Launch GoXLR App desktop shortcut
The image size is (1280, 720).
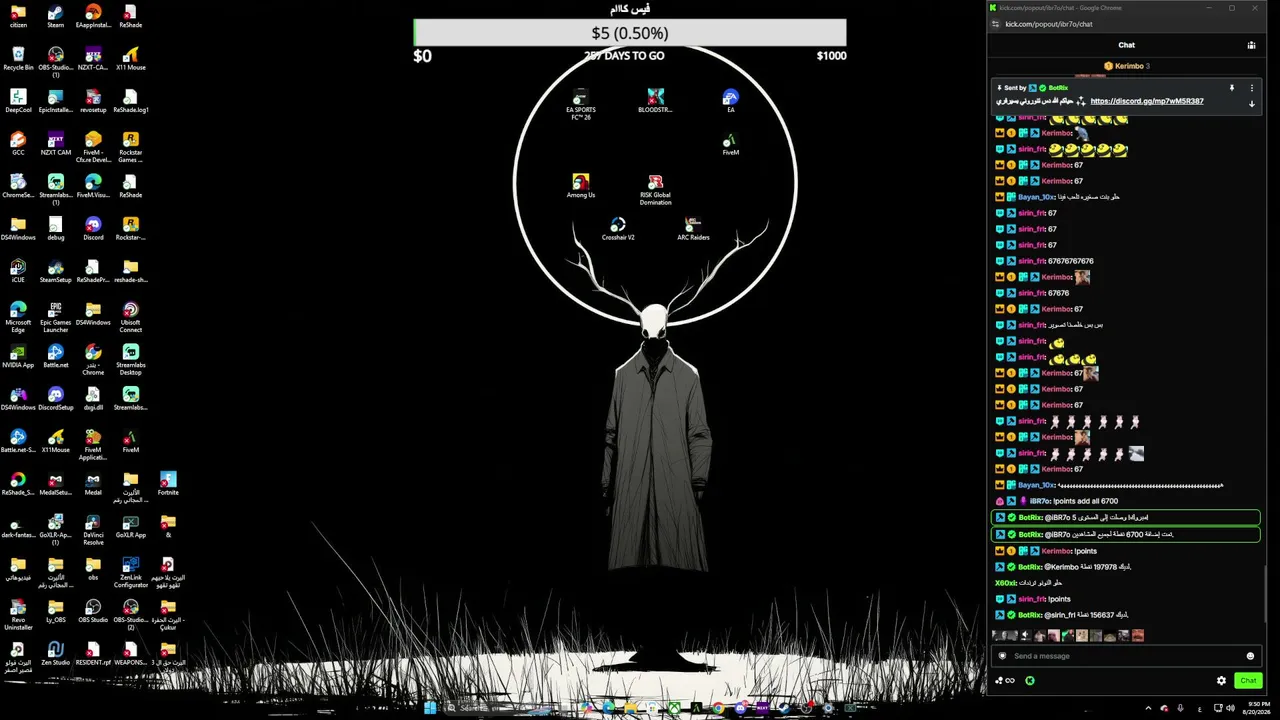pyautogui.click(x=131, y=527)
